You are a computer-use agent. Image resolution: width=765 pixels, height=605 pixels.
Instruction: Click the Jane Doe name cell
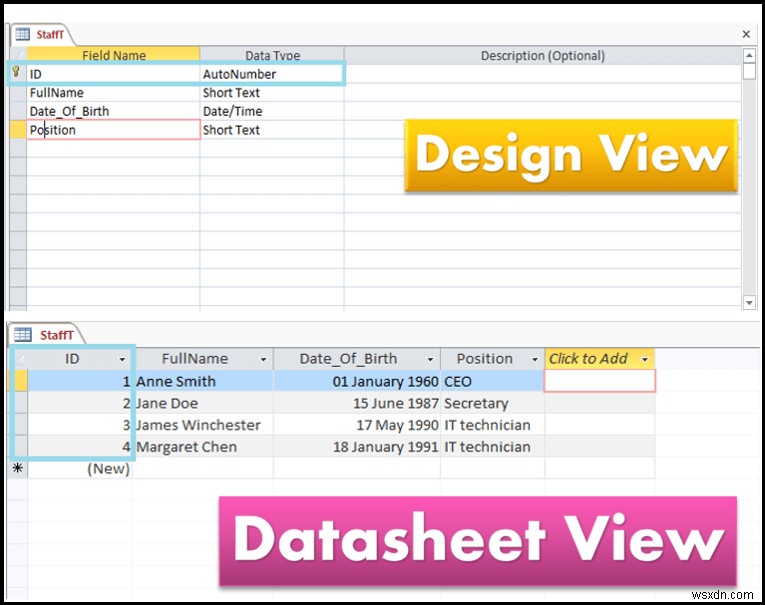[x=203, y=403]
